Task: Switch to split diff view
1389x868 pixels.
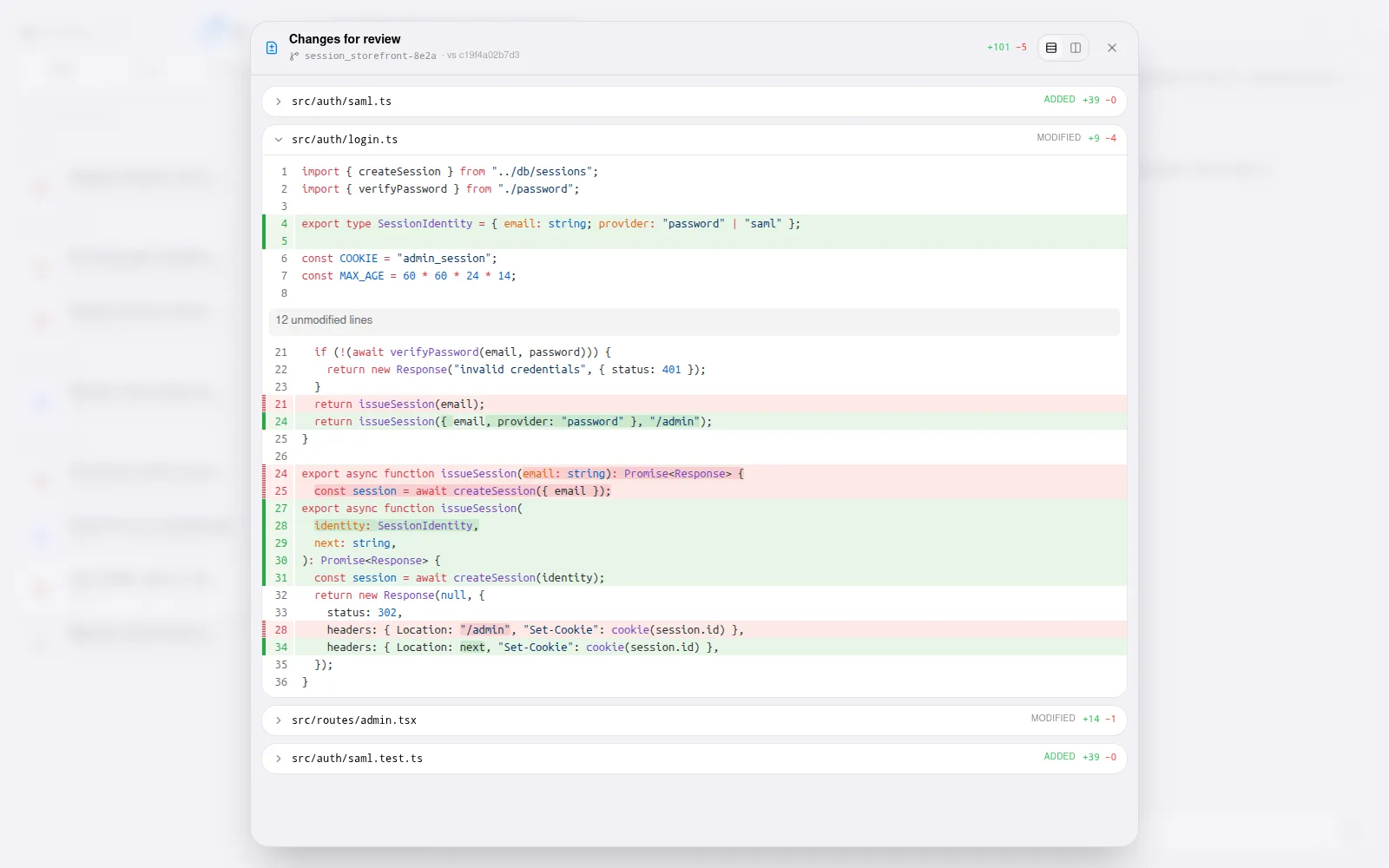Action: coord(1076,48)
